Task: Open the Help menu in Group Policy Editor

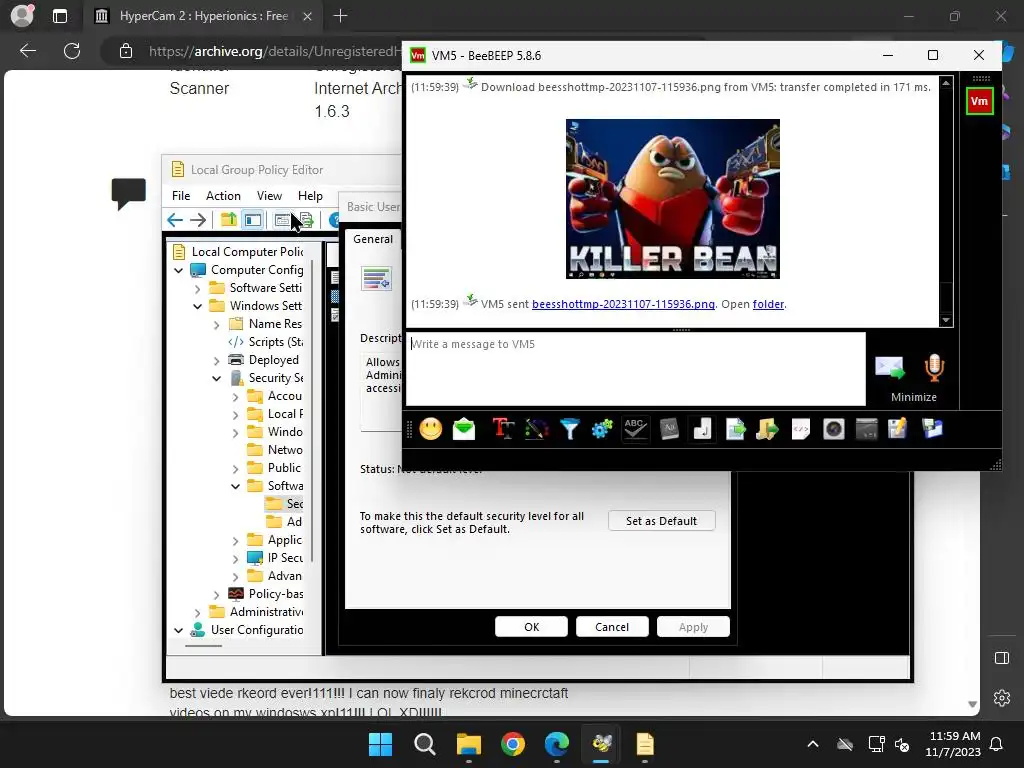Action: pos(310,196)
